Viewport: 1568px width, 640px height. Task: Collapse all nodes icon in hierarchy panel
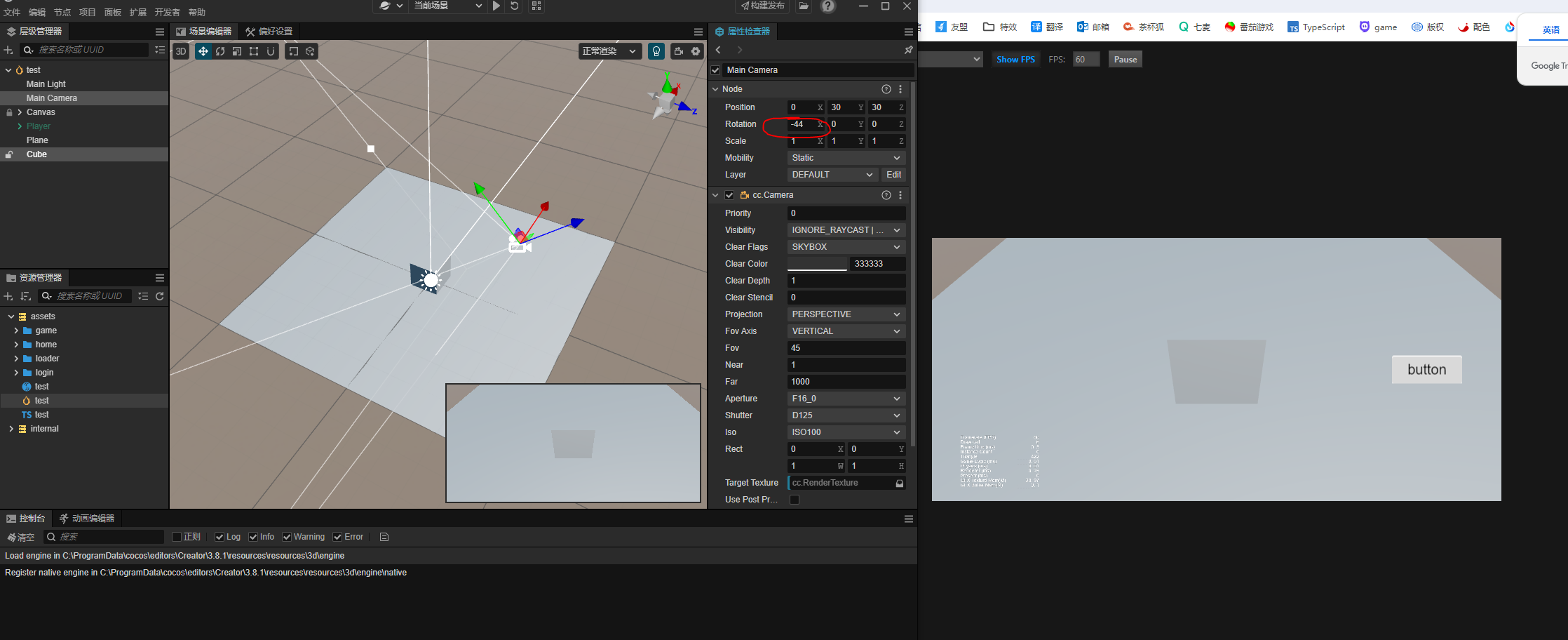160,50
